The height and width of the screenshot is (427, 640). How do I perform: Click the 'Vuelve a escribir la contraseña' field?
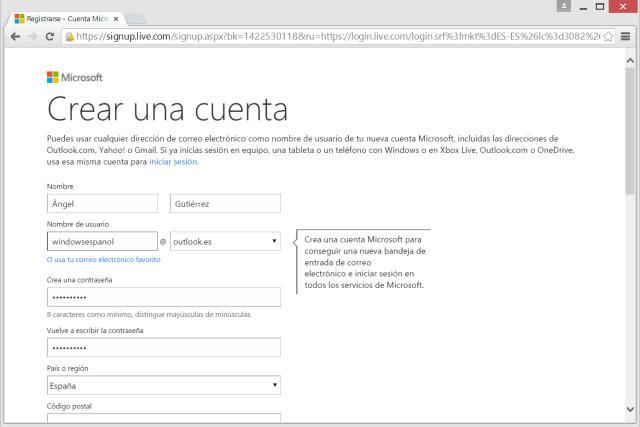coord(164,347)
